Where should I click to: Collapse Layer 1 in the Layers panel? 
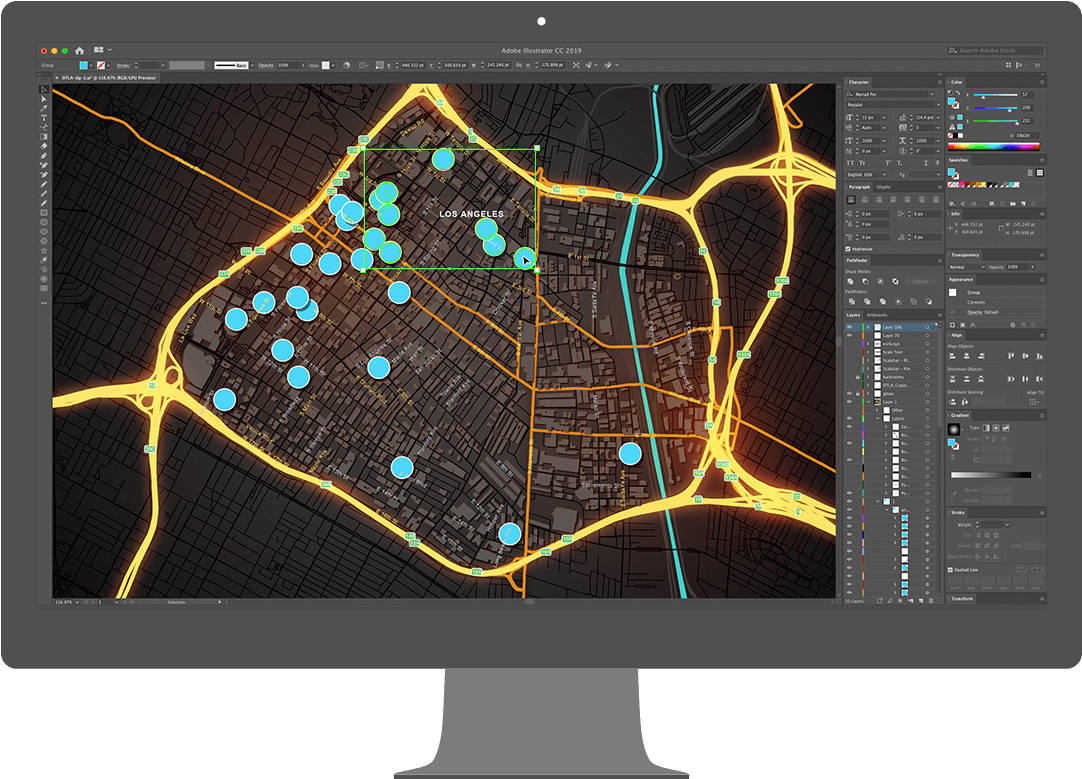868,402
